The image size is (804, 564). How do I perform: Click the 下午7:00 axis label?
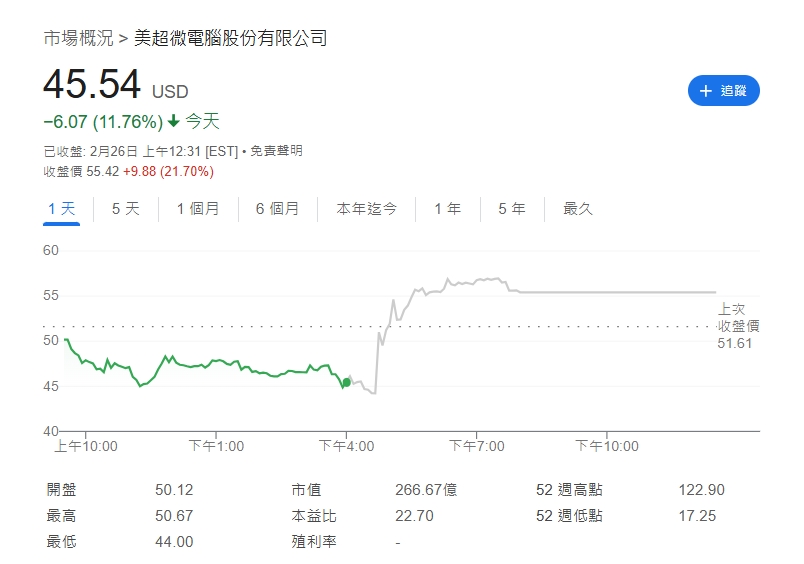point(477,446)
